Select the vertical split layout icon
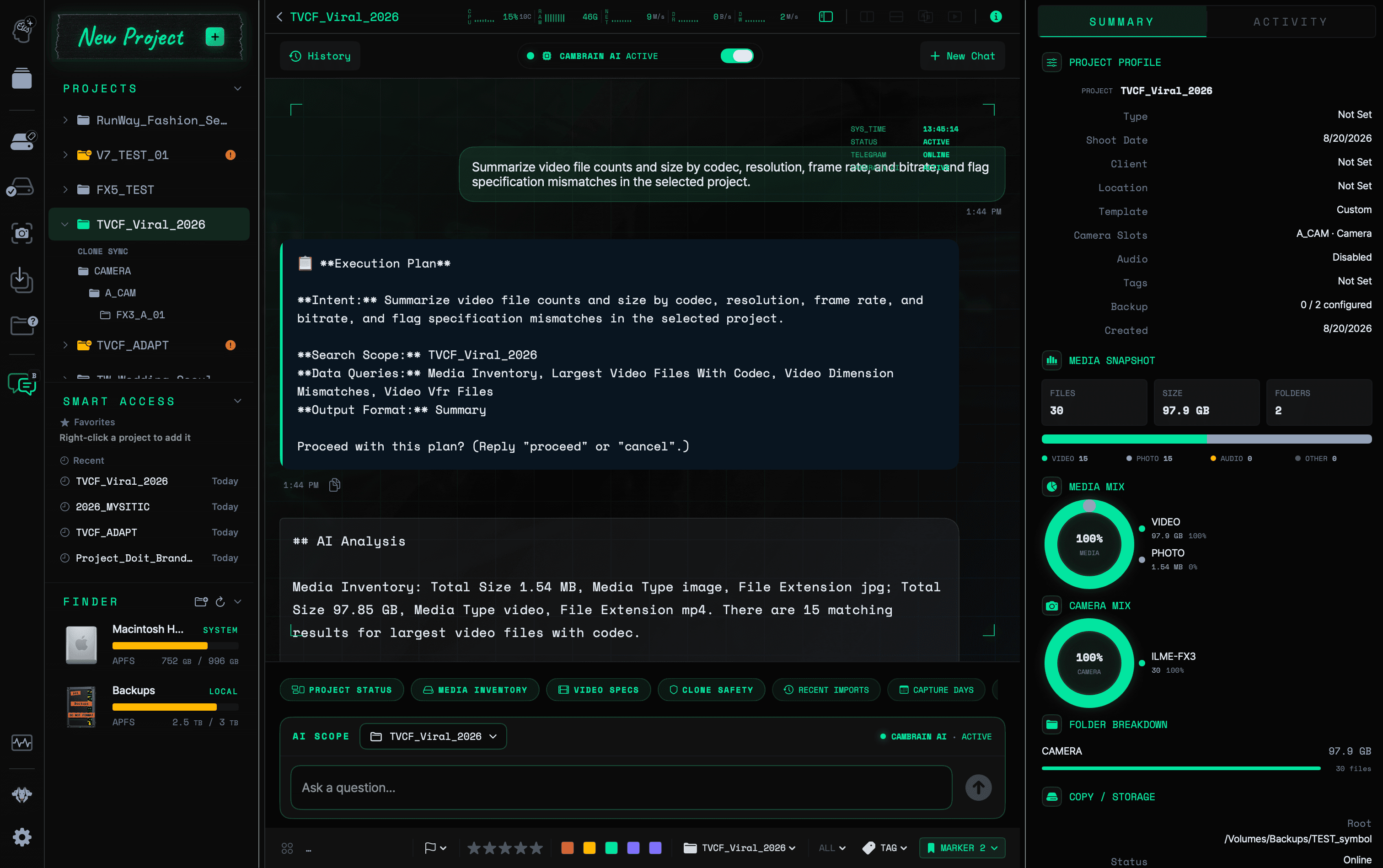This screenshot has width=1383, height=868. click(867, 16)
